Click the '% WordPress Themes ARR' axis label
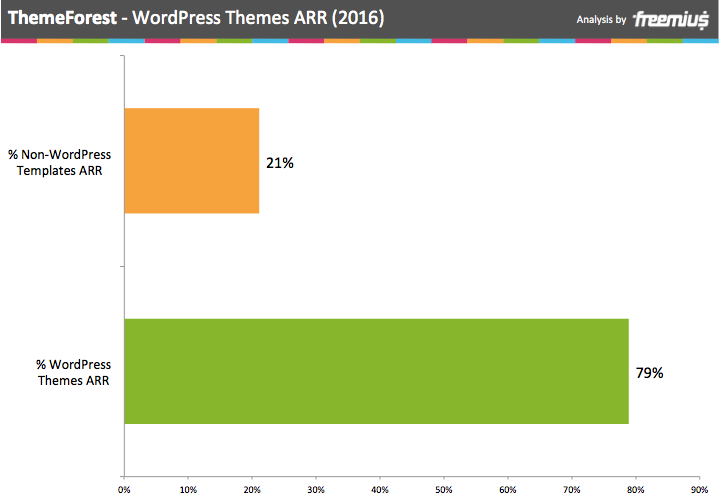The height and width of the screenshot is (502, 721). click(x=74, y=372)
